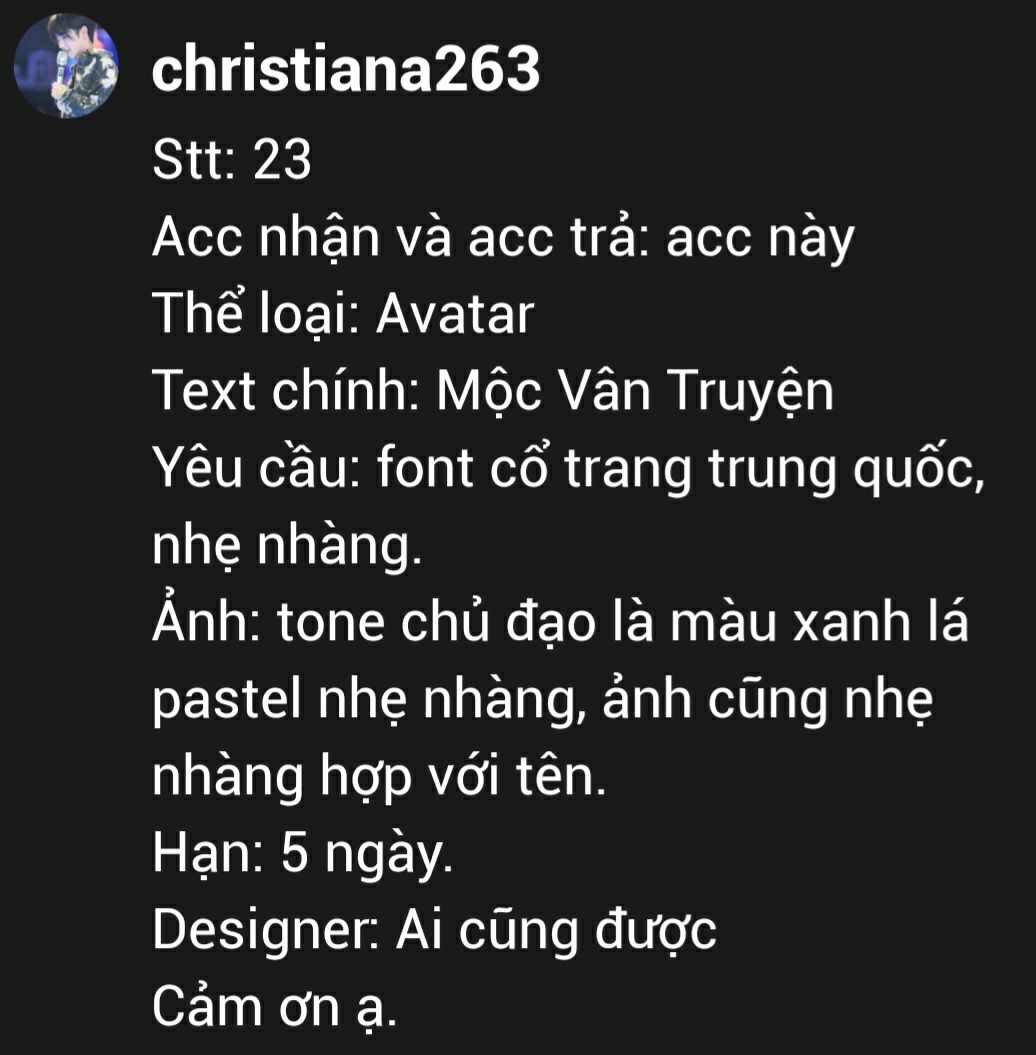Click the "Ai cũng được" text
The height and width of the screenshot is (1055, 1036).
(556, 931)
